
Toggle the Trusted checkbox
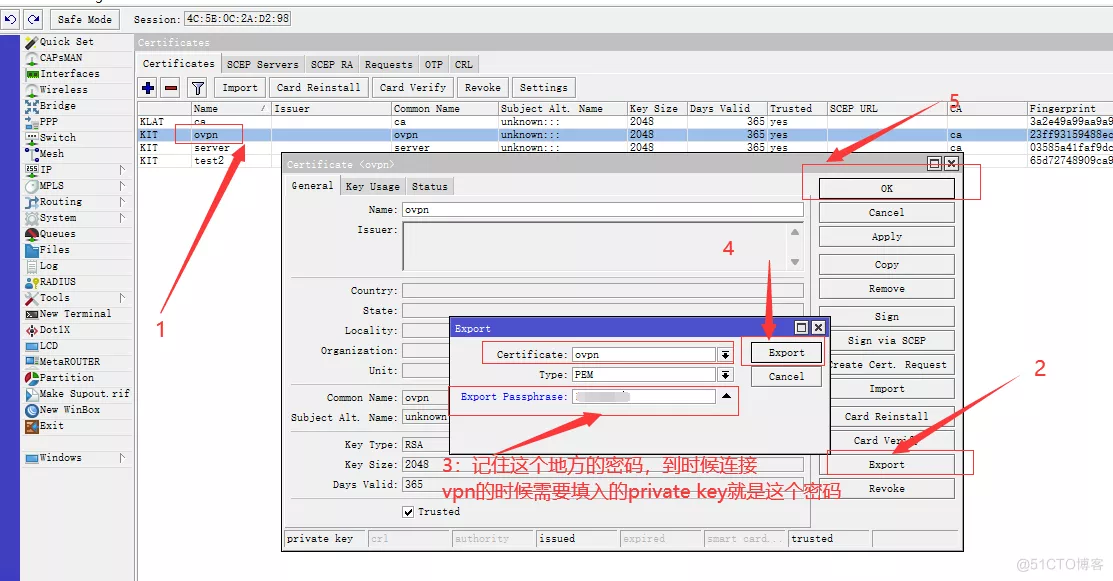pyautogui.click(x=408, y=512)
